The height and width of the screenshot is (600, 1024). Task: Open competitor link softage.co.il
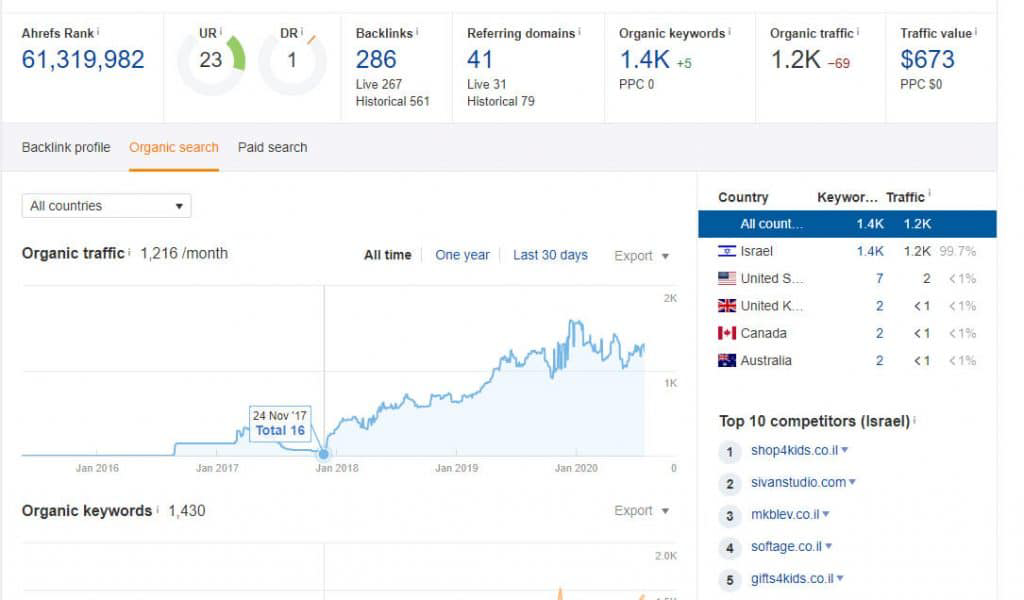(786, 546)
